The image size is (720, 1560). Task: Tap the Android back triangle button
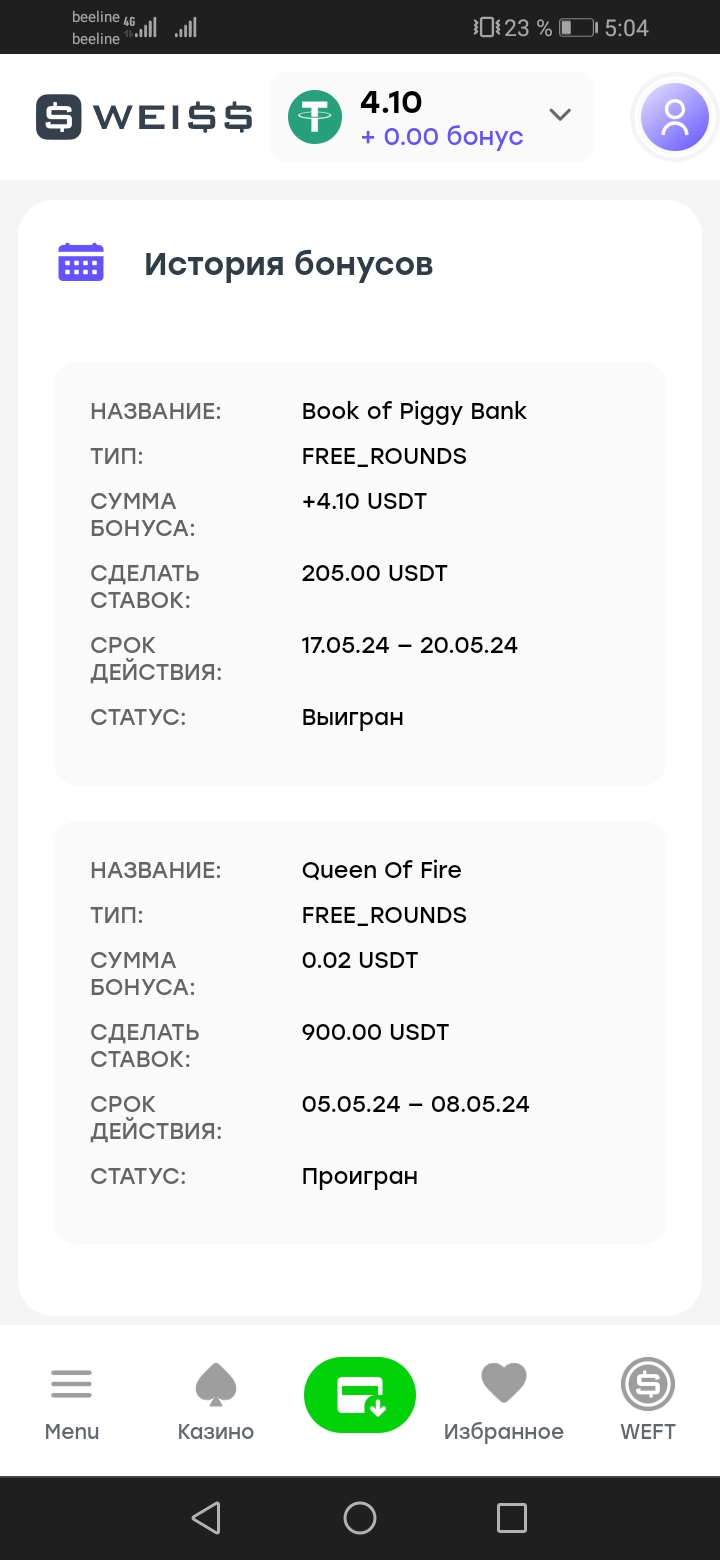pos(206,1518)
